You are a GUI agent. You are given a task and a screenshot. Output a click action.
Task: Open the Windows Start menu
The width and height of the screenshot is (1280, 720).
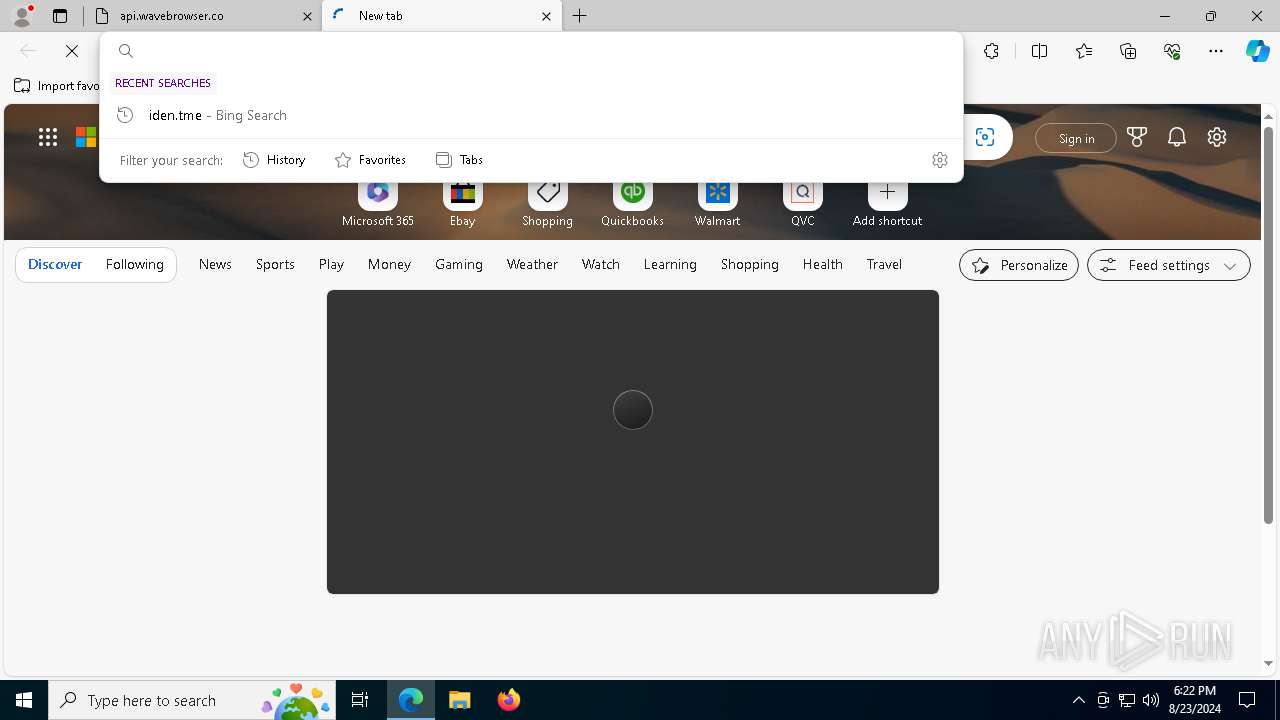pos(24,700)
